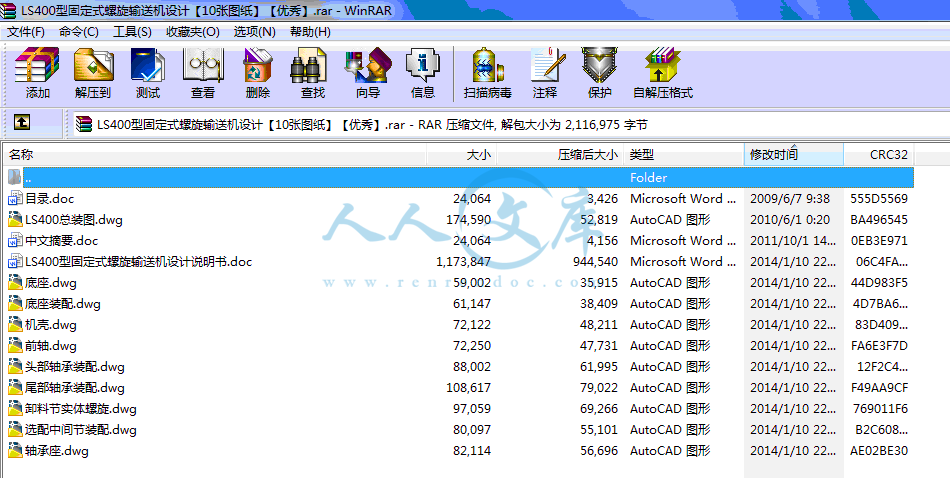The height and width of the screenshot is (478, 950).
Task: Click the 解压到 (Extract to) icon
Action: (x=93, y=65)
